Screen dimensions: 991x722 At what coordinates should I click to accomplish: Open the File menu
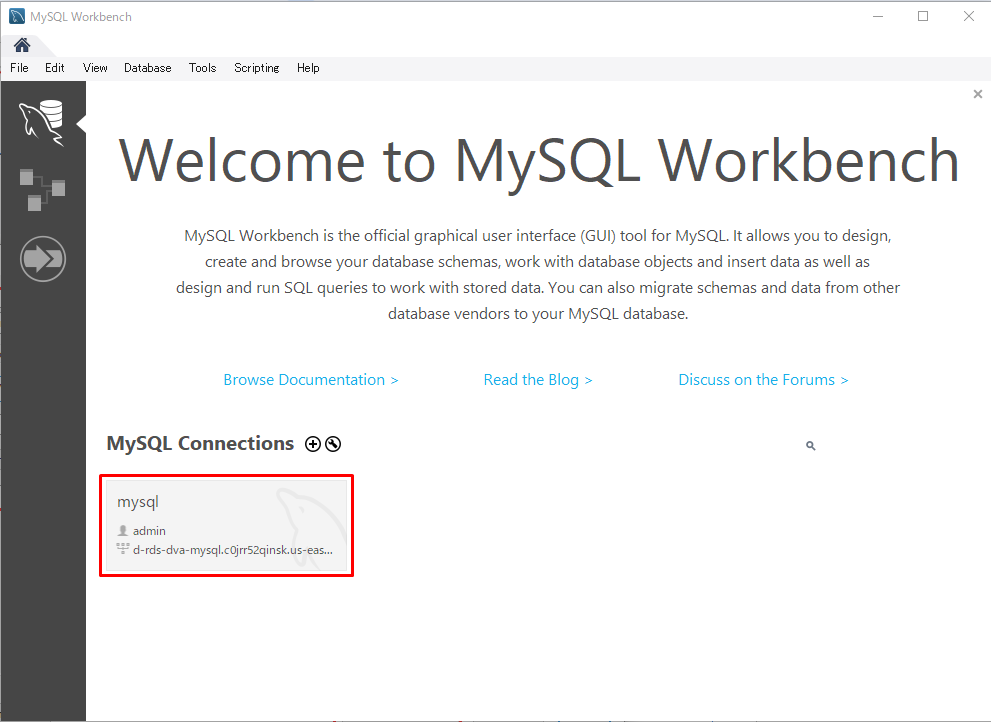pos(19,68)
